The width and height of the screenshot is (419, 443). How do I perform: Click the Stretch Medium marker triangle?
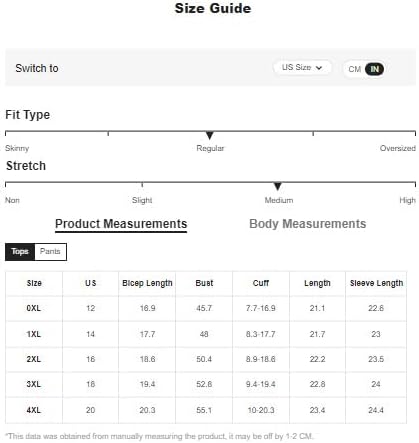277,186
